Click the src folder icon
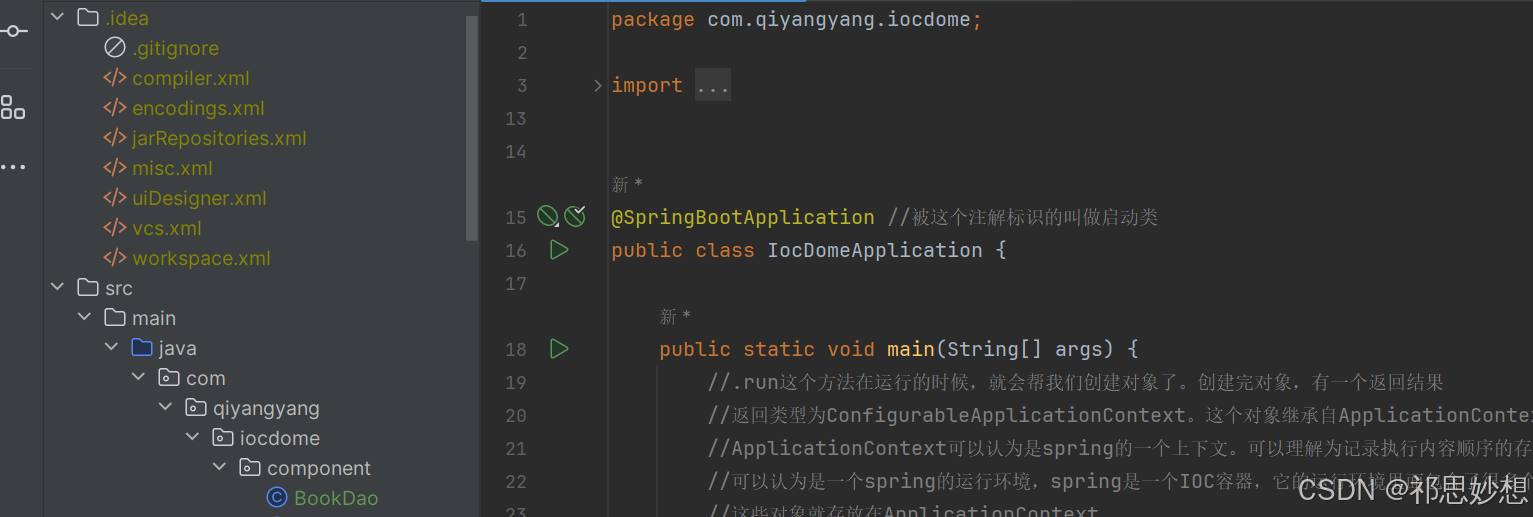The width and height of the screenshot is (1533, 517). coord(88,288)
